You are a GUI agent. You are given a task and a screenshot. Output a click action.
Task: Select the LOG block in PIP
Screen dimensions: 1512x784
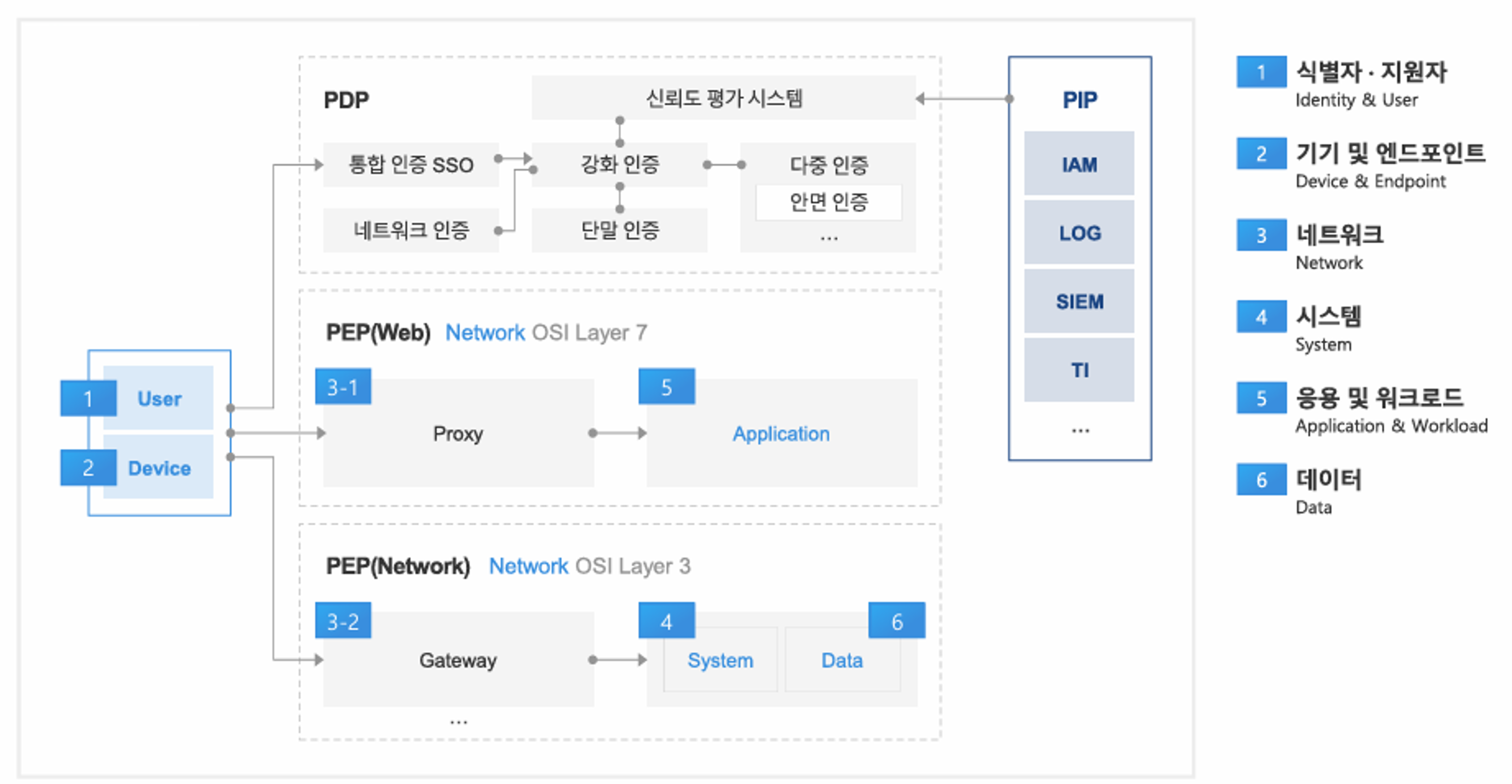(x=1079, y=232)
